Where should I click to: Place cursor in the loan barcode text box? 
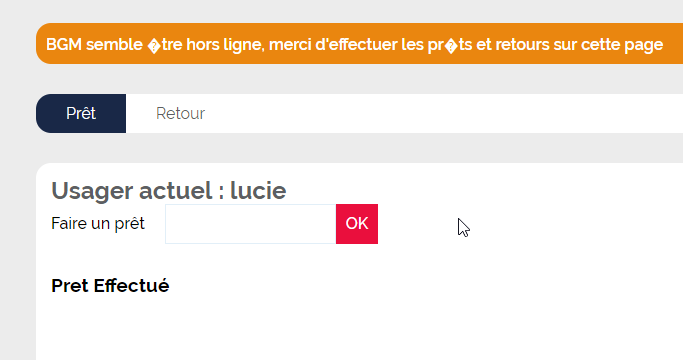coord(250,224)
